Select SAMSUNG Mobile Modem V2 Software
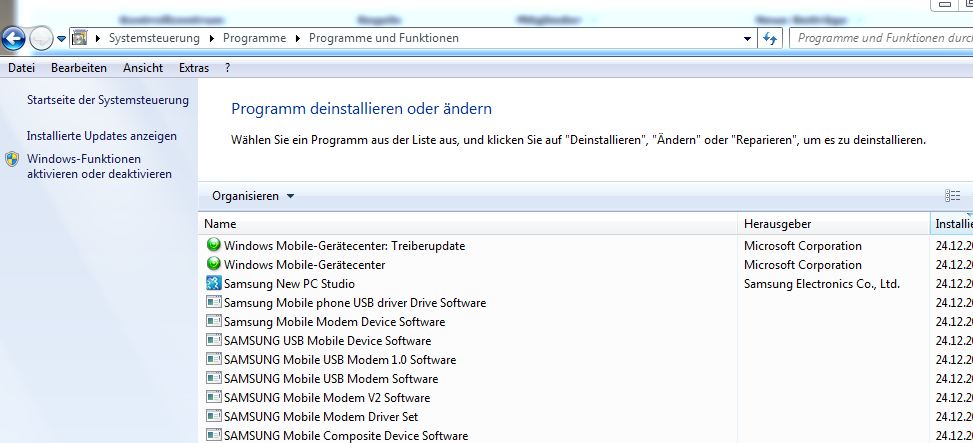Image resolution: width=973 pixels, height=443 pixels. tap(327, 398)
